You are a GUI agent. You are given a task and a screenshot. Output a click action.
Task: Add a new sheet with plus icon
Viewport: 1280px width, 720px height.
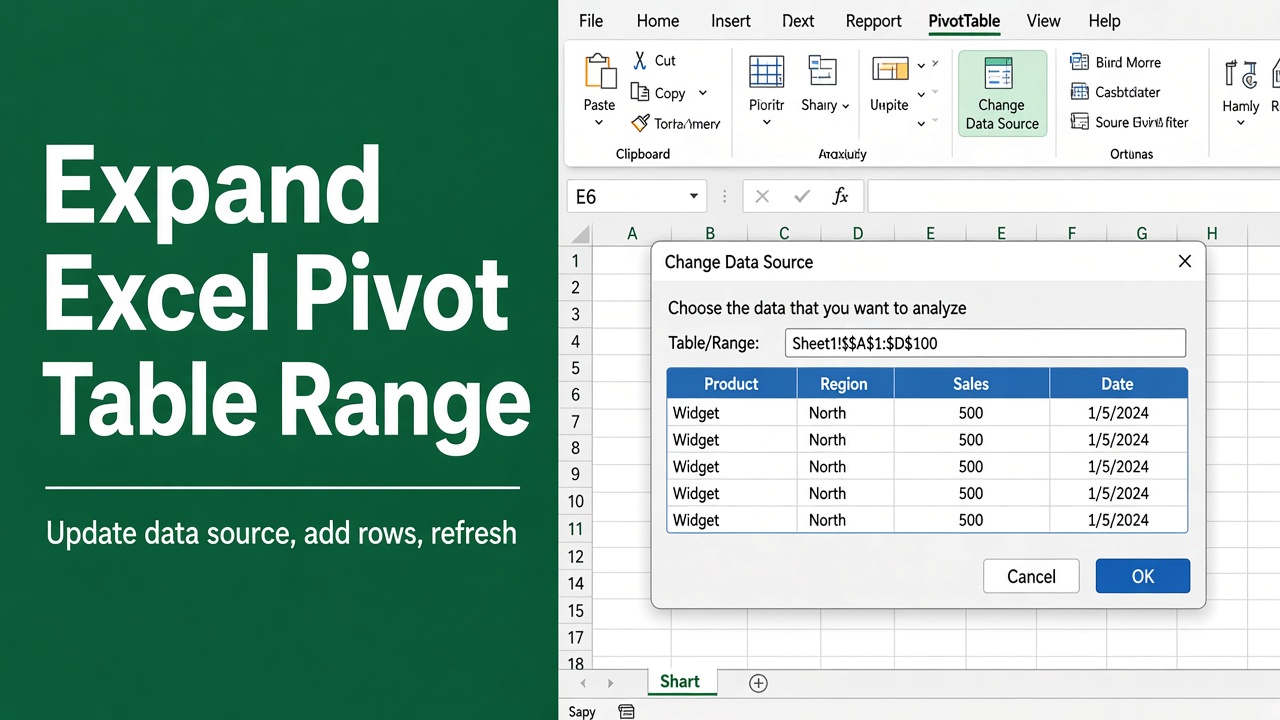(758, 683)
